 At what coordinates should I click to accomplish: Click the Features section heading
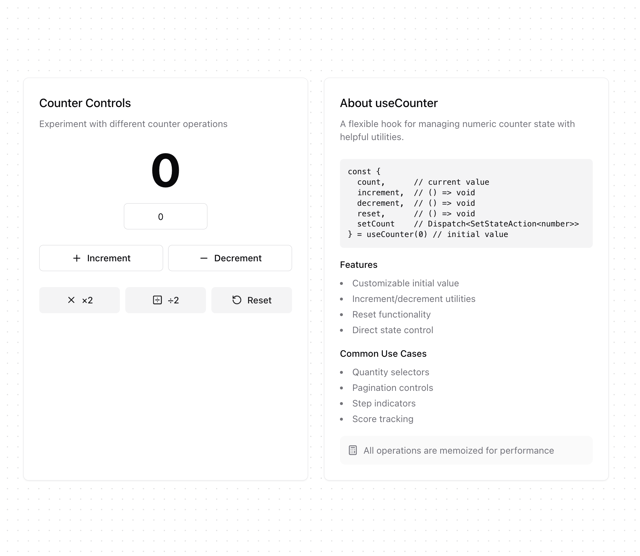(x=358, y=265)
